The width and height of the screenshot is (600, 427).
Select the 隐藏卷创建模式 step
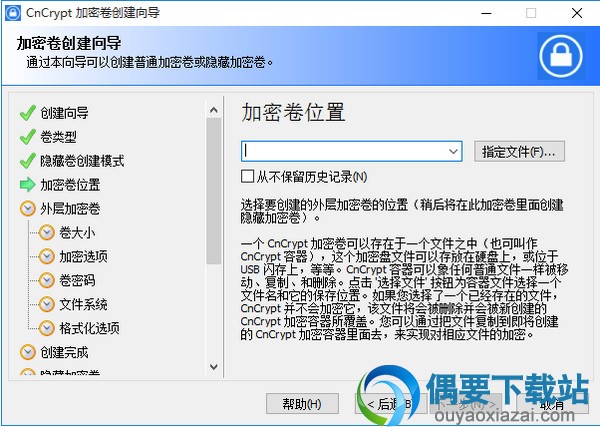[82, 161]
